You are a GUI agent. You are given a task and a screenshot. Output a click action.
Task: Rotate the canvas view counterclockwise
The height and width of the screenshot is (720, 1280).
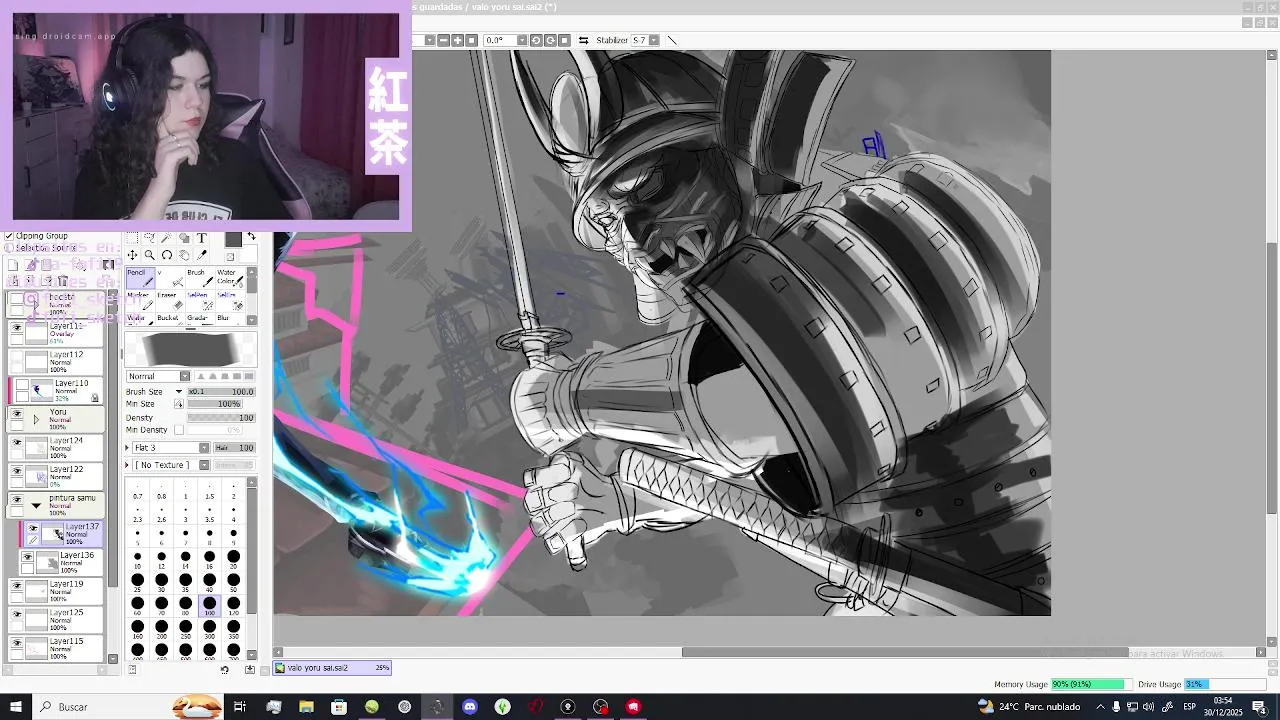(536, 40)
